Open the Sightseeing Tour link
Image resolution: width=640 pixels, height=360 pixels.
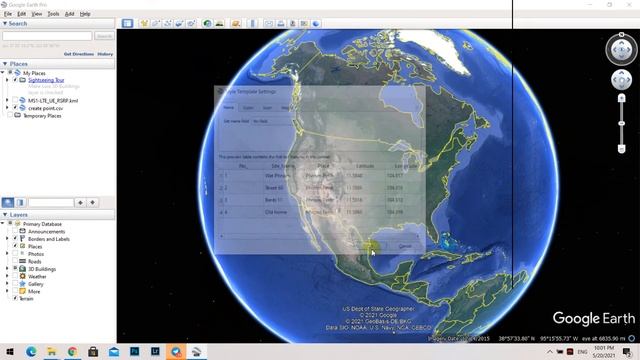[x=46, y=80]
